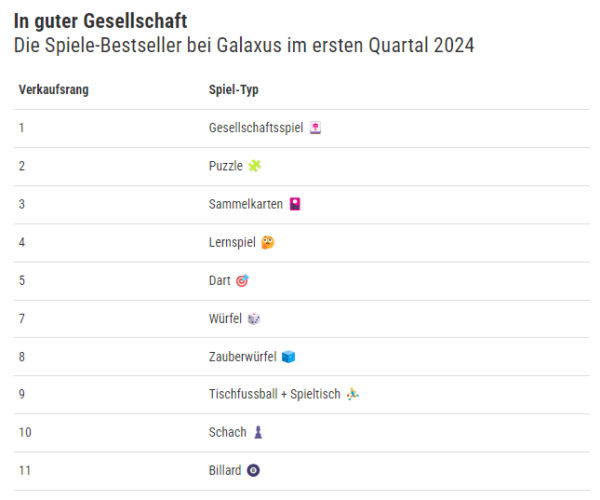Click the dartboard target icon
Screen dimensions: 600x500
point(242,280)
